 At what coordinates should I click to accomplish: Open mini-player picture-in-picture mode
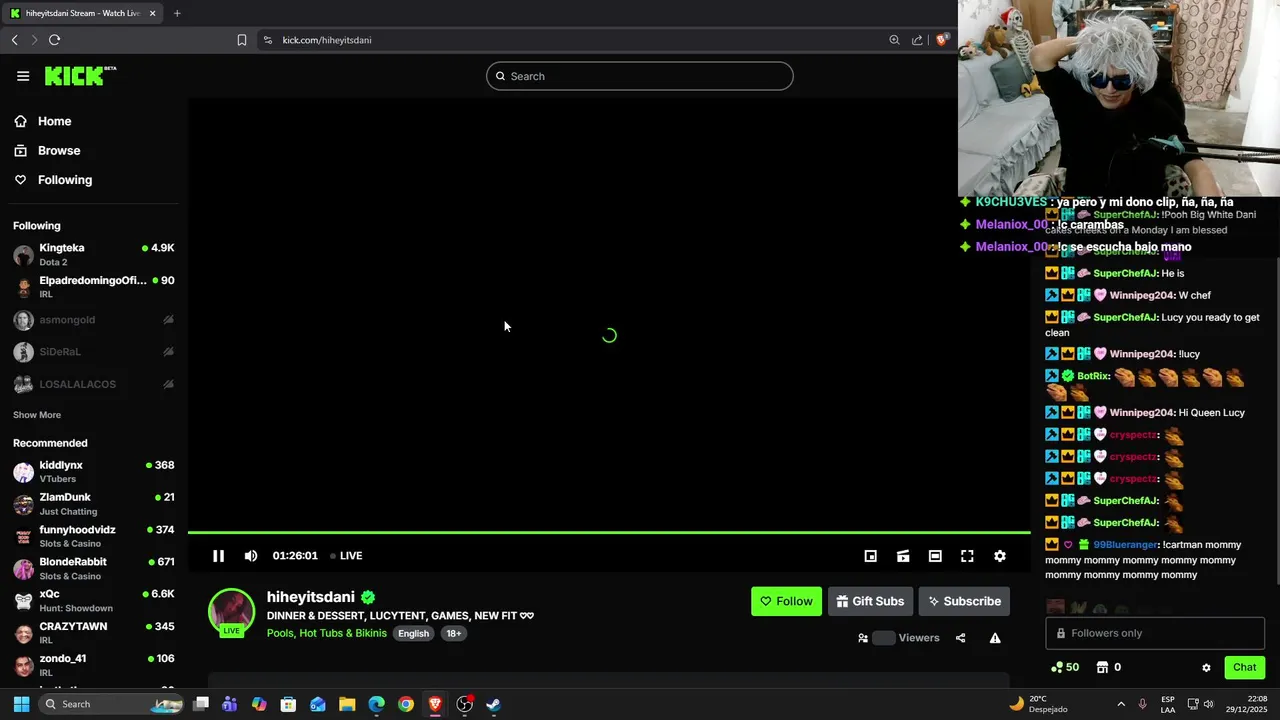871,556
